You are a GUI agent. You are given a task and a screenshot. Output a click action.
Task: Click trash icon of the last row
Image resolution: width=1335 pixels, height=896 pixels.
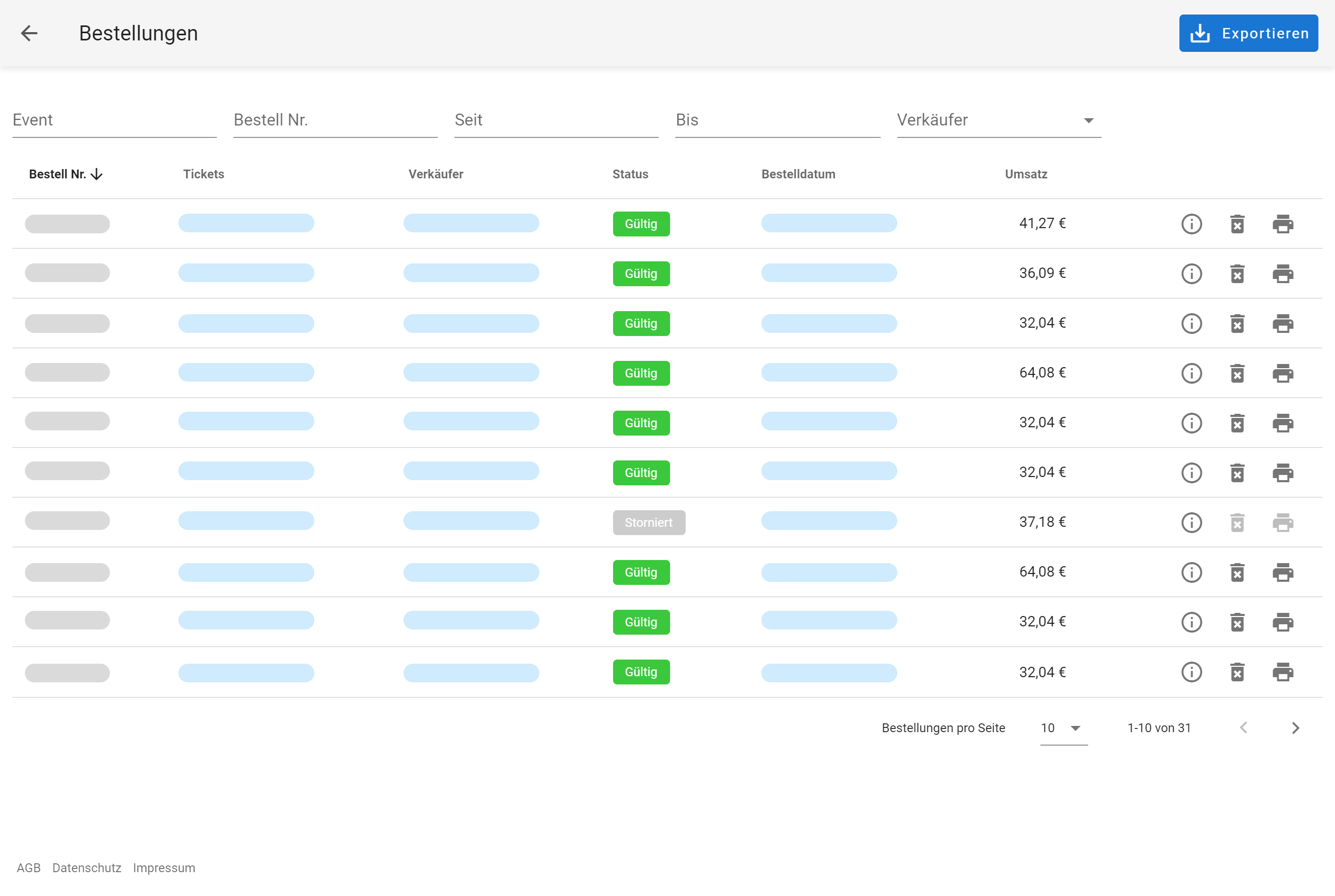pos(1236,672)
